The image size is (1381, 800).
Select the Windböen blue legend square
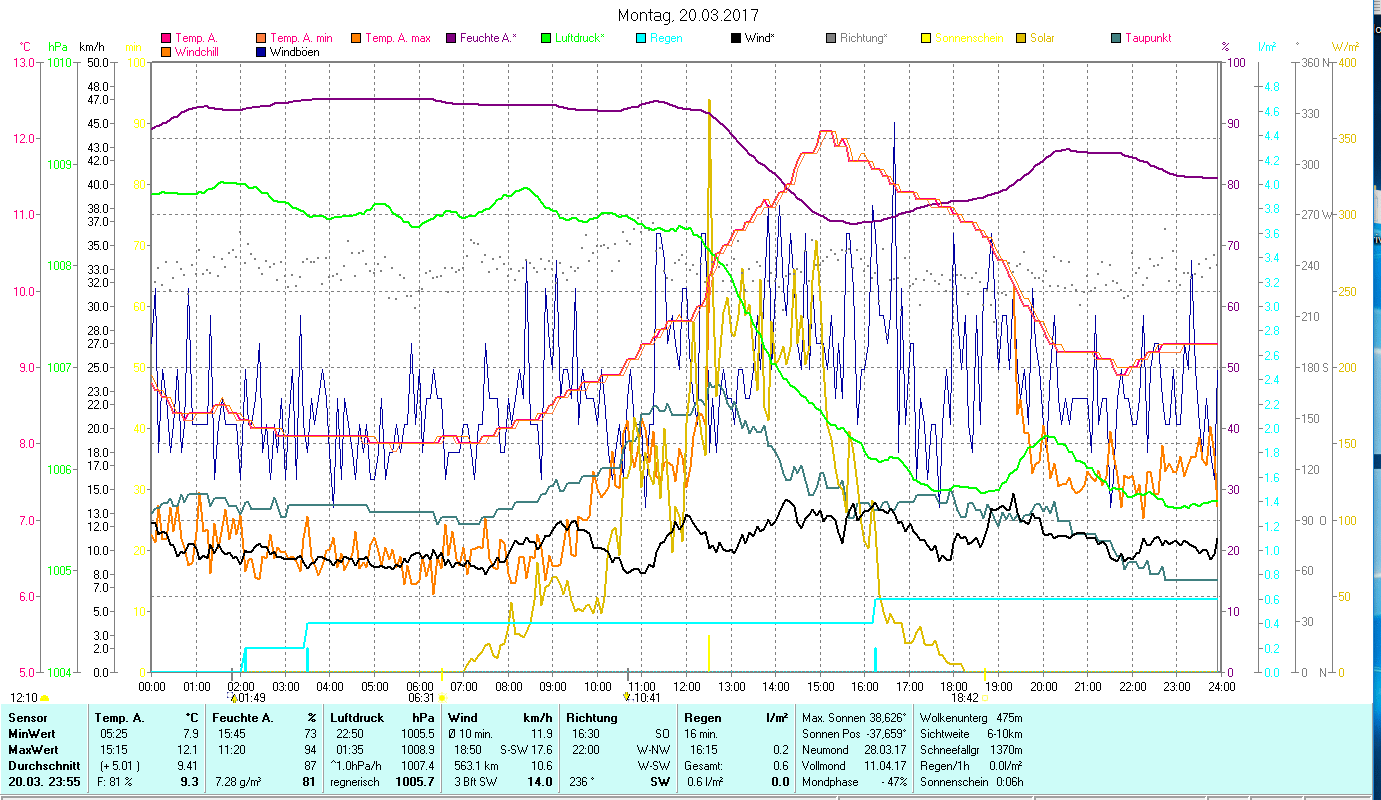pos(262,52)
